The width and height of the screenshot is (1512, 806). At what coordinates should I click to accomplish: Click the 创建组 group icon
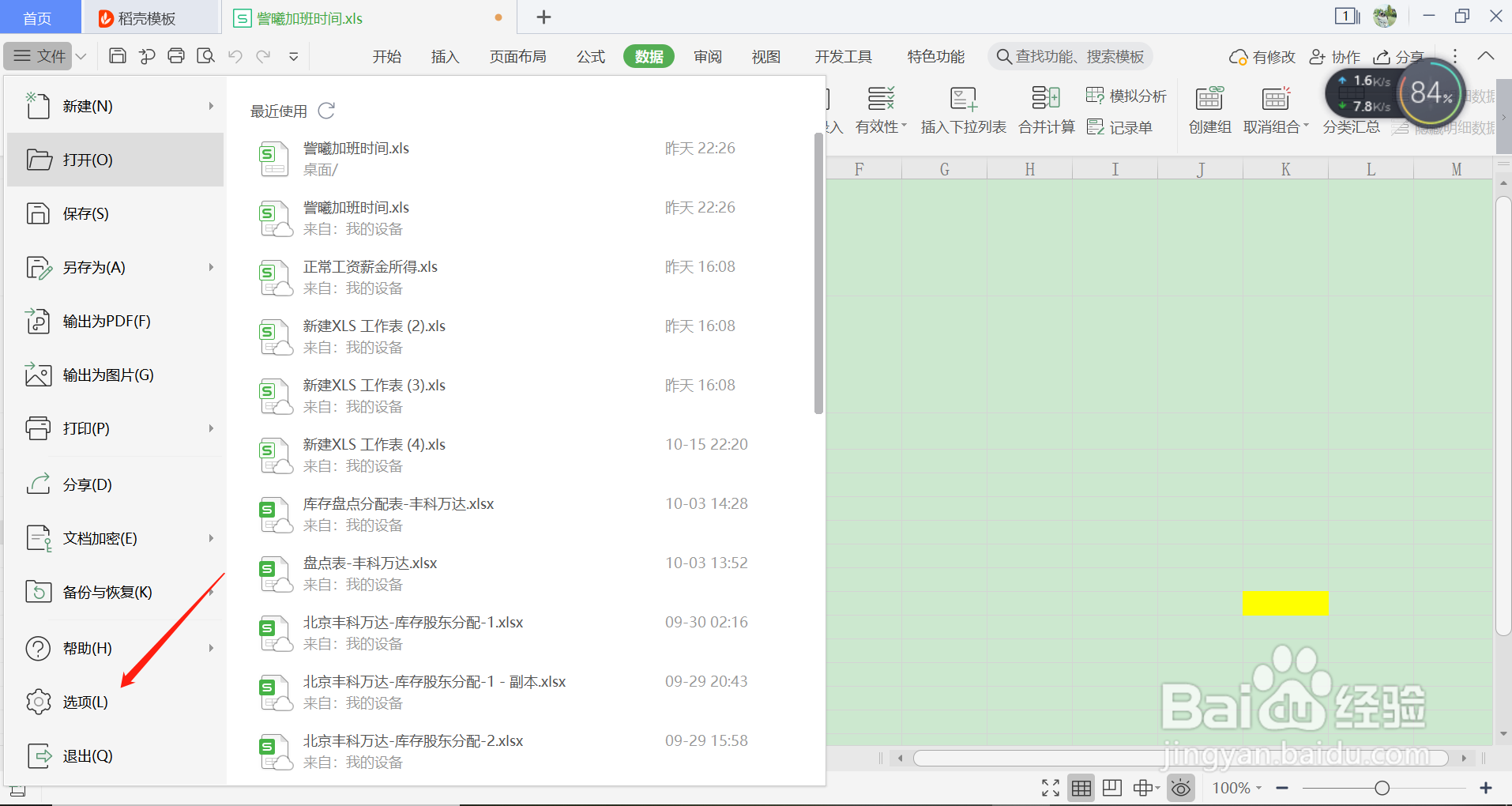click(1209, 98)
